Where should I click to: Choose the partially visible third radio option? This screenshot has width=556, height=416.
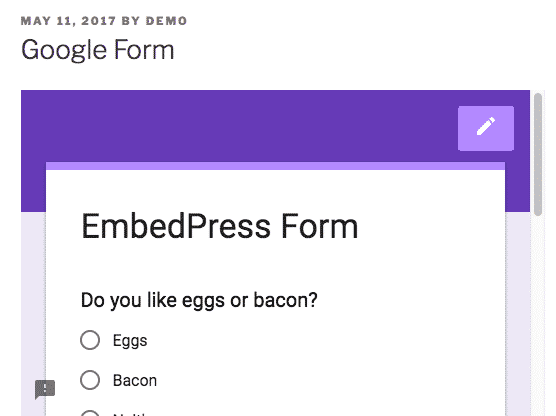90,413
